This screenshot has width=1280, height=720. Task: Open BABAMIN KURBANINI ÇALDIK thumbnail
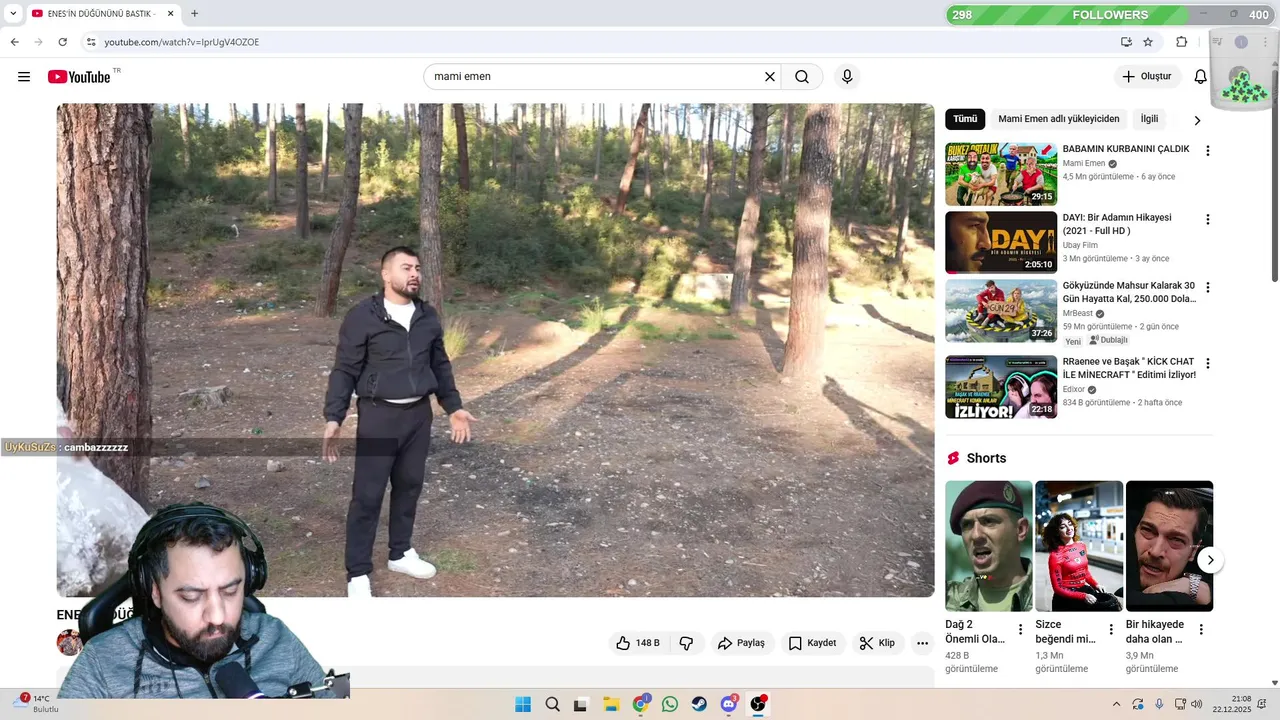(x=1001, y=174)
